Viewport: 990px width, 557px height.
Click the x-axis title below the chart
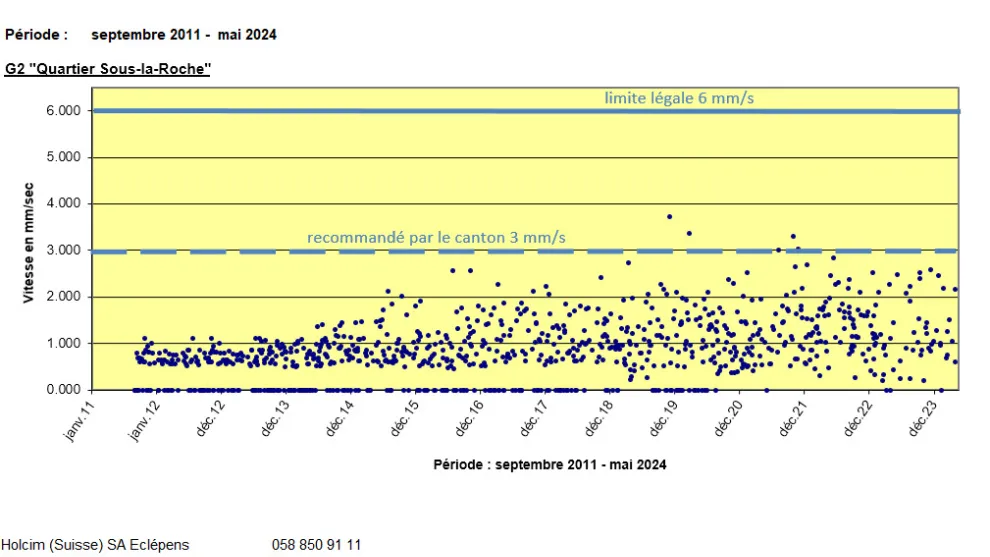549,465
